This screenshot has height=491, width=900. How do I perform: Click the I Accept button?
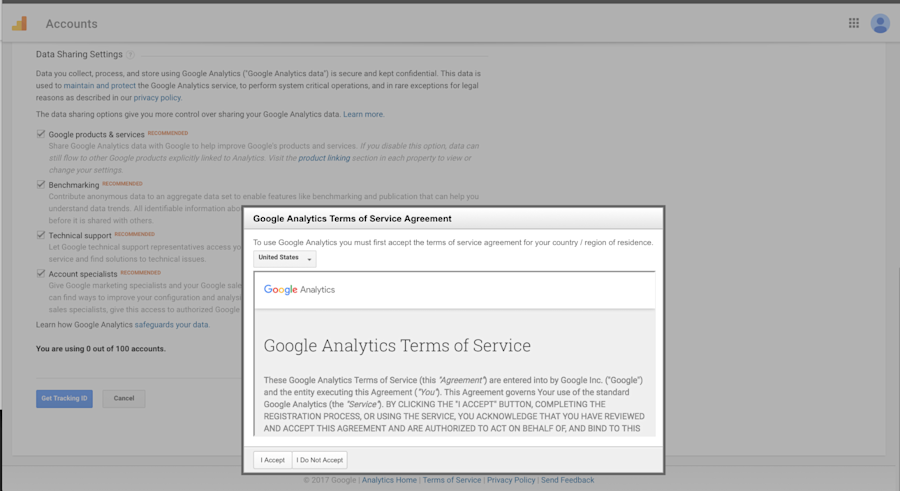[x=273, y=460]
